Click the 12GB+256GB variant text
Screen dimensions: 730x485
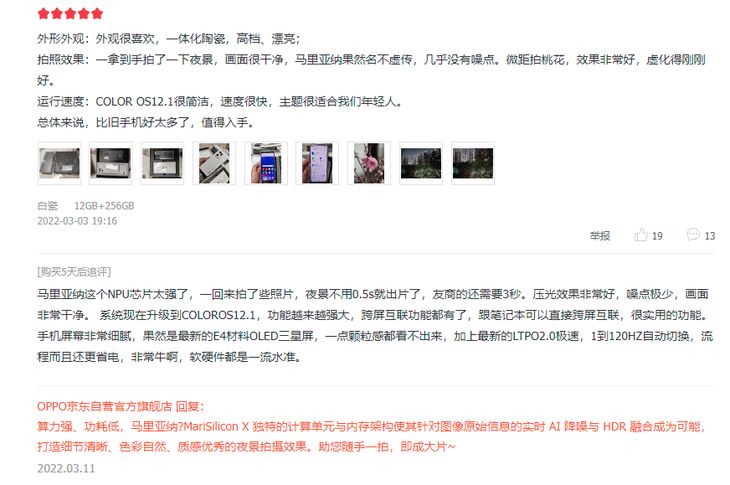(x=104, y=206)
